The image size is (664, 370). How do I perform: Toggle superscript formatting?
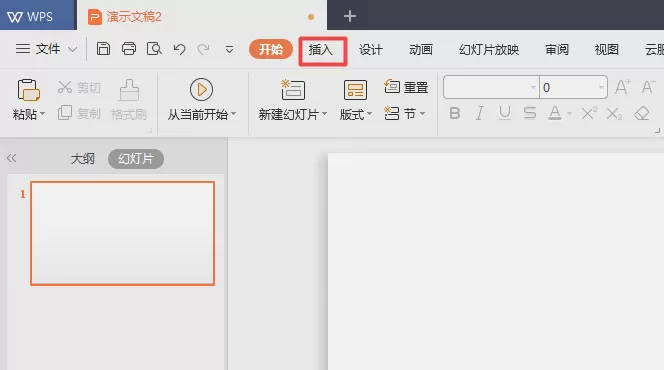point(589,113)
